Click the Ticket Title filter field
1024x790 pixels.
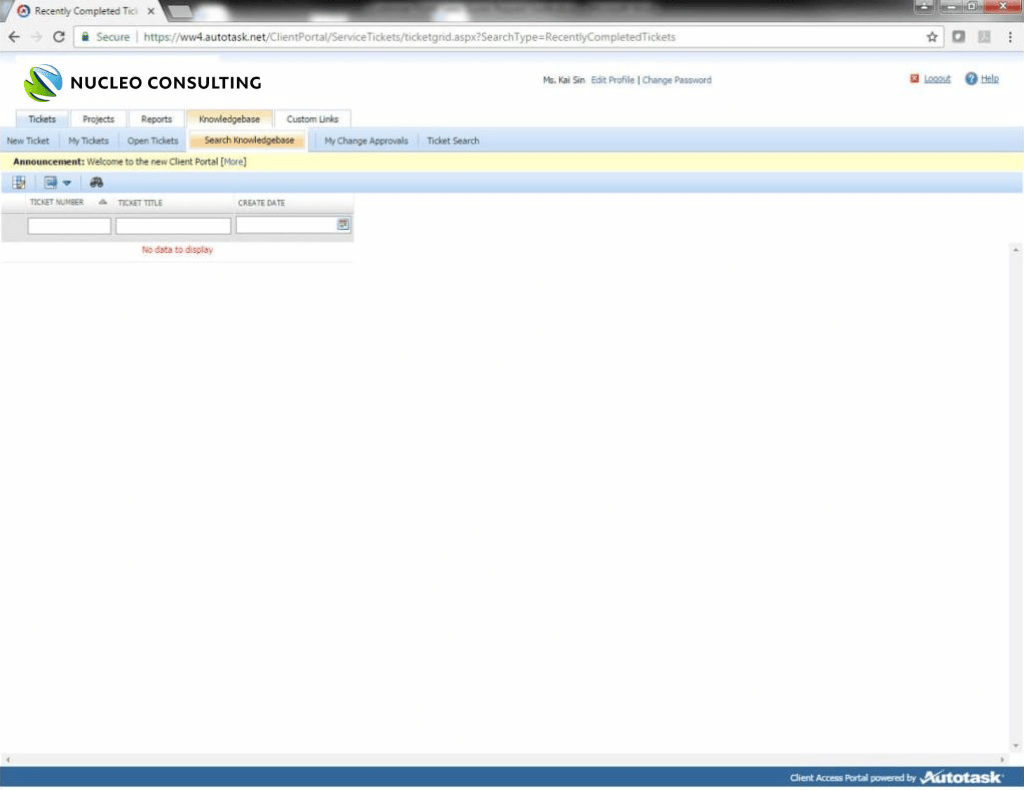point(173,226)
